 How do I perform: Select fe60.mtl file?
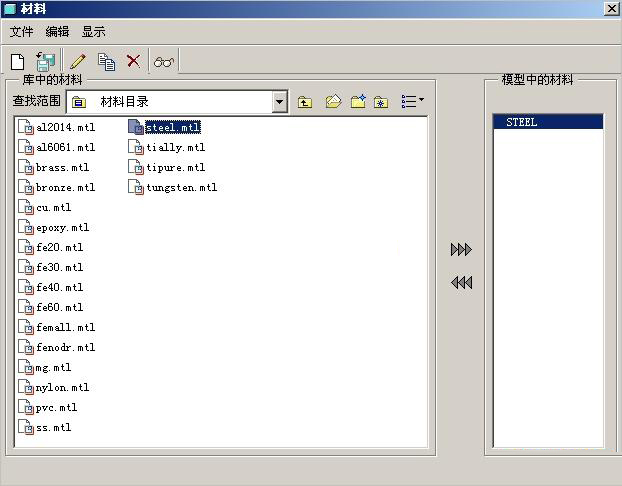(x=51, y=307)
